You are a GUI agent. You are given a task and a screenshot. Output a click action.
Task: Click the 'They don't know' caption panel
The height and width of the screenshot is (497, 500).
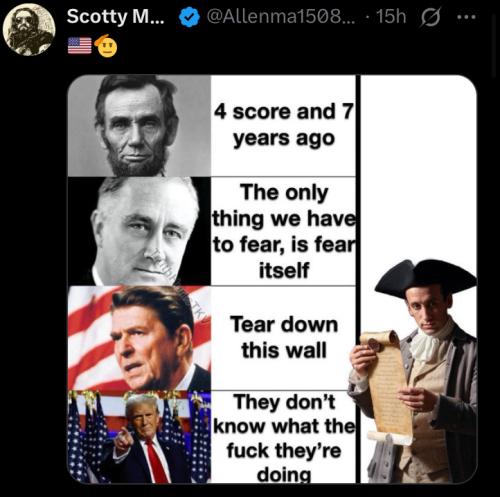pyautogui.click(x=283, y=437)
